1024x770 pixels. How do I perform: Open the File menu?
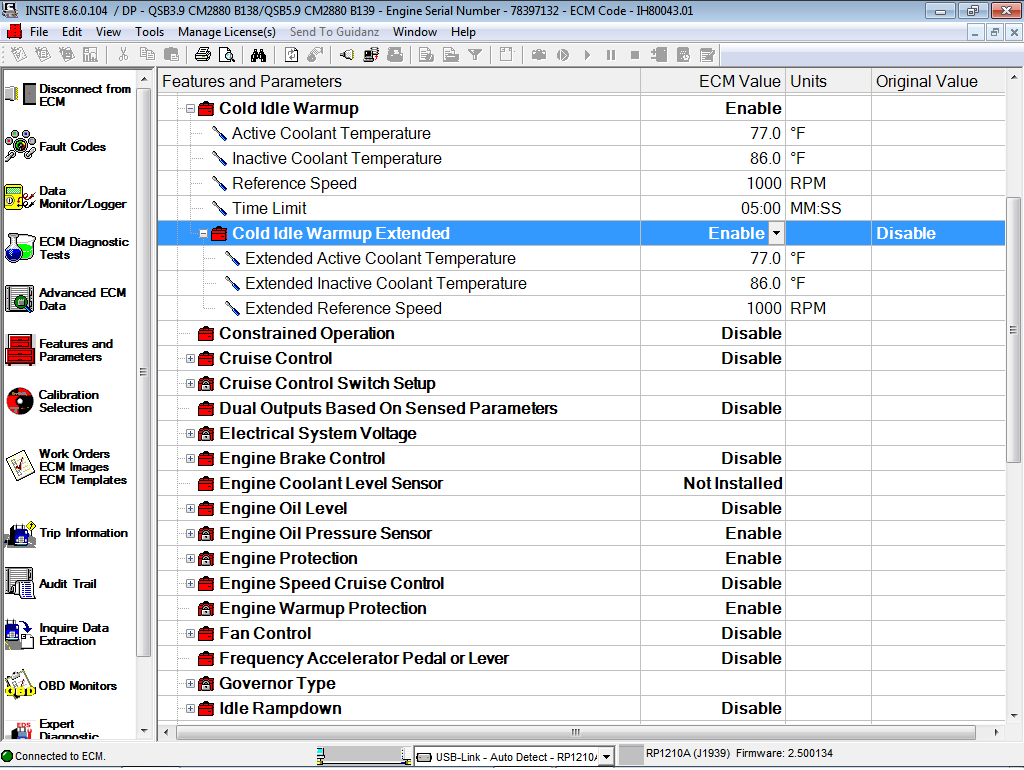coord(39,32)
